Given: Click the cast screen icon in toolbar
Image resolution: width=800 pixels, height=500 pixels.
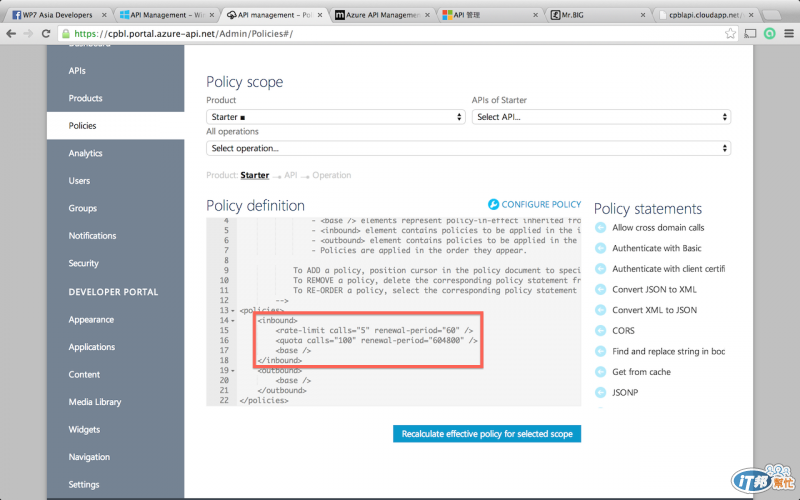Looking at the screenshot, I should 750,34.
